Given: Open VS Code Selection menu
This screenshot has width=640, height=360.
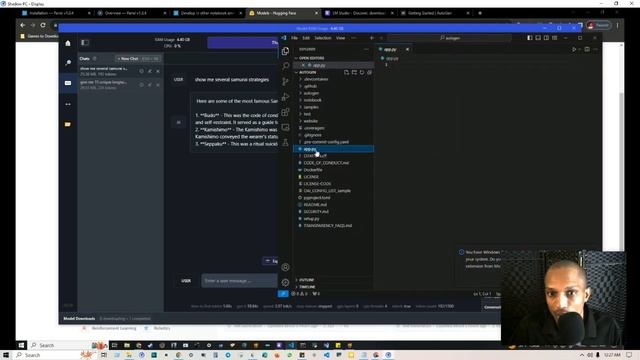Looking at the screenshot, I should (322, 38).
